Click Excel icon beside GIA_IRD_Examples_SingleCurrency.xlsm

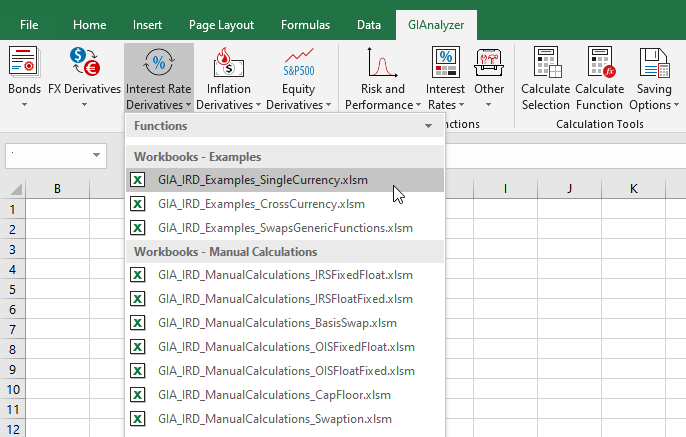pos(138,180)
